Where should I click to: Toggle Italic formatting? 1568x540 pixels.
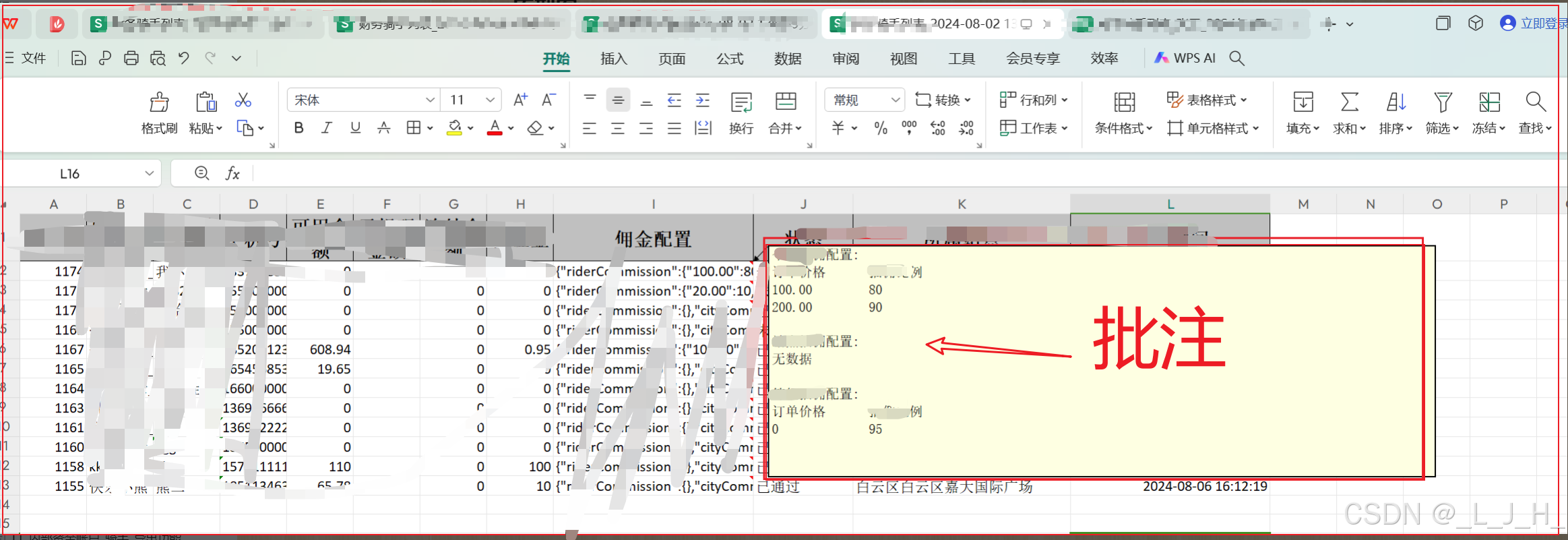coord(327,127)
